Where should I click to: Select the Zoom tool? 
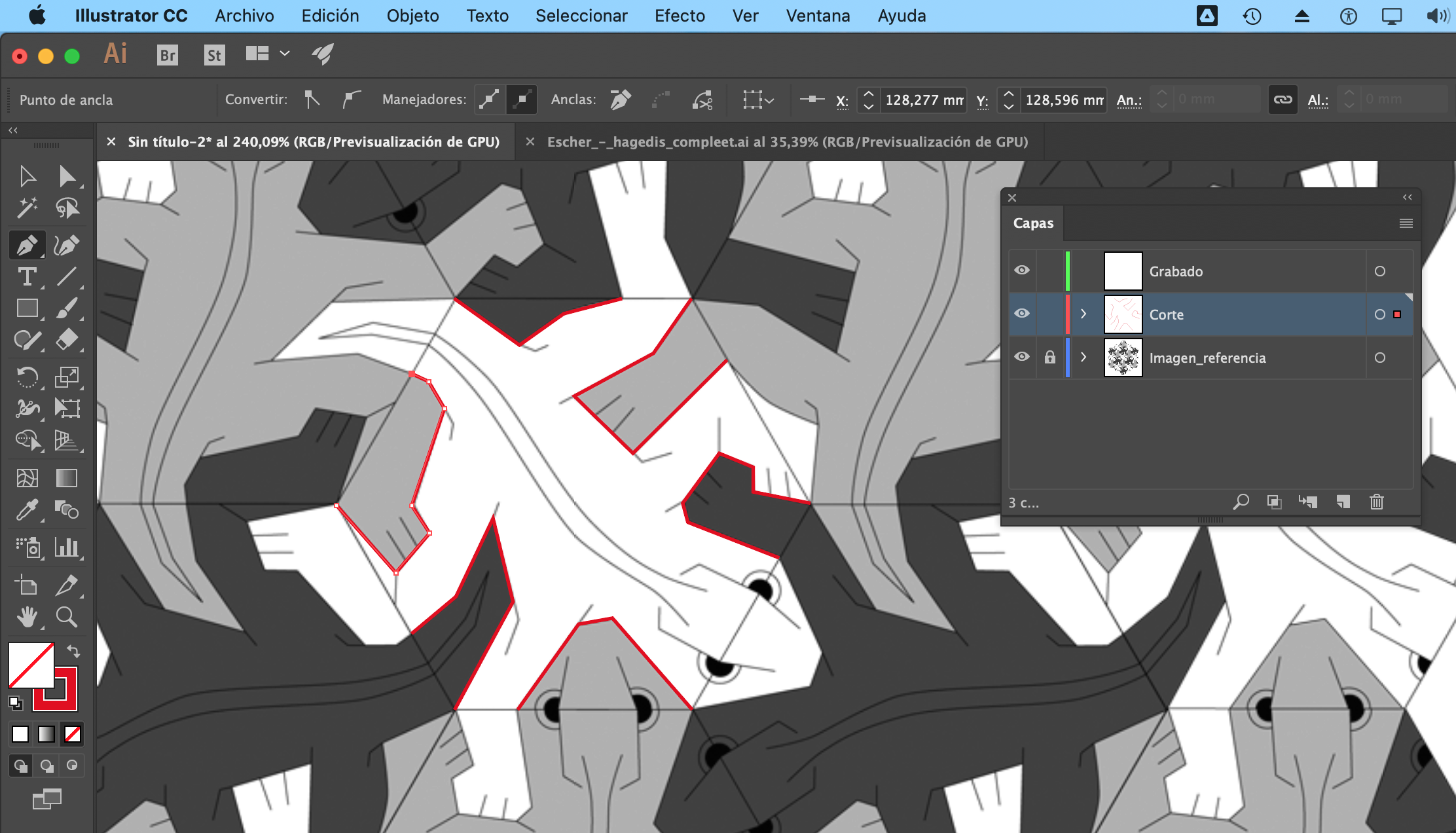point(66,616)
